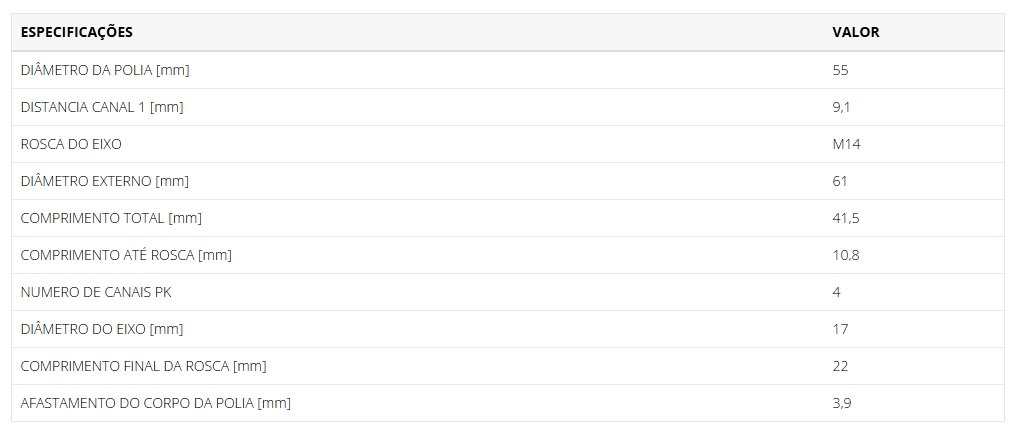Click the value 4 for PK channels
Viewport: 1011px width, 428px height.
836,292
